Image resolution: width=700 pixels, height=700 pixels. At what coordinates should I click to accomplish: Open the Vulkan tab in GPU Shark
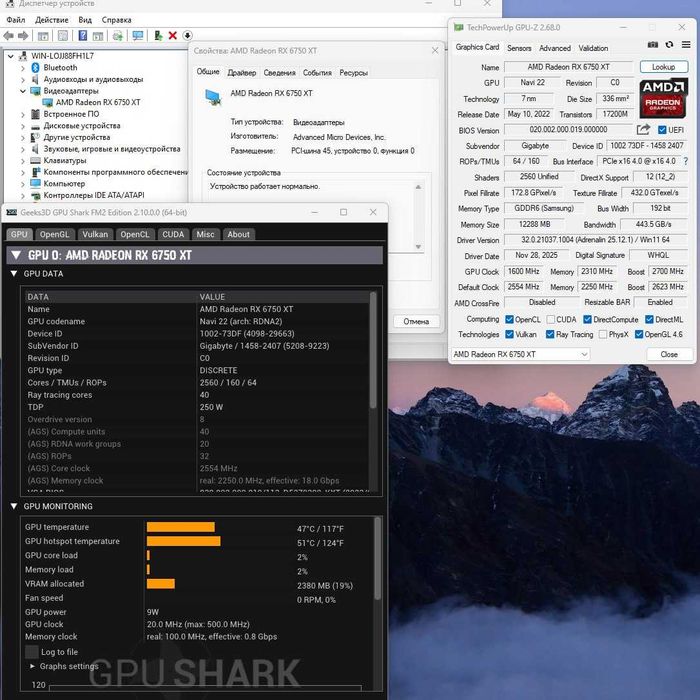95,234
